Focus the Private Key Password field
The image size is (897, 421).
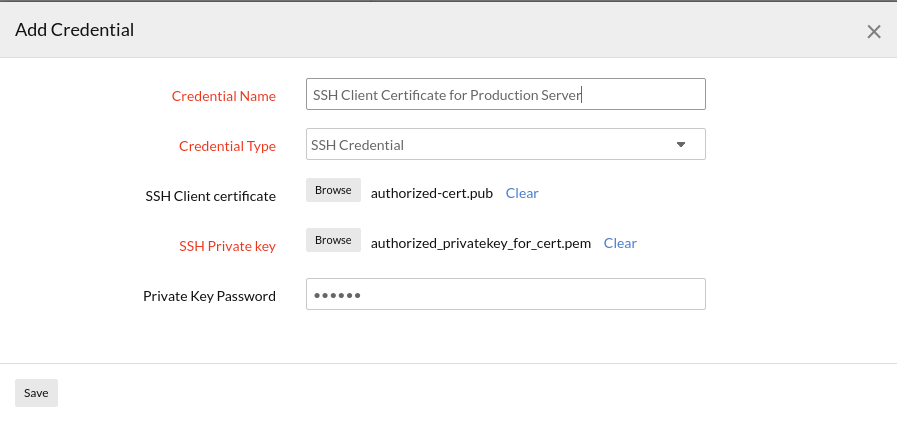click(505, 295)
